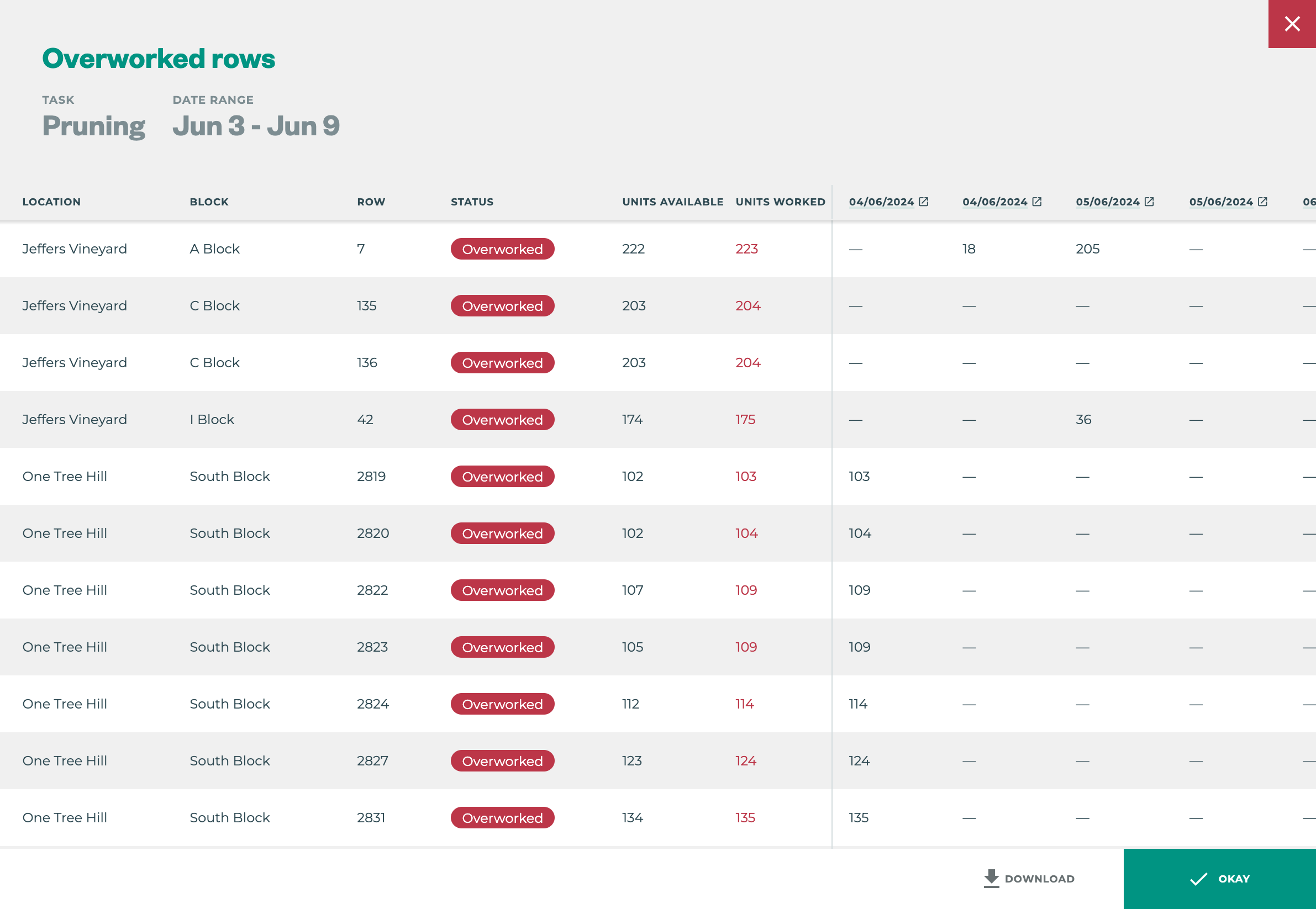Click the Jun 3 - Jun 9 date range

256,126
